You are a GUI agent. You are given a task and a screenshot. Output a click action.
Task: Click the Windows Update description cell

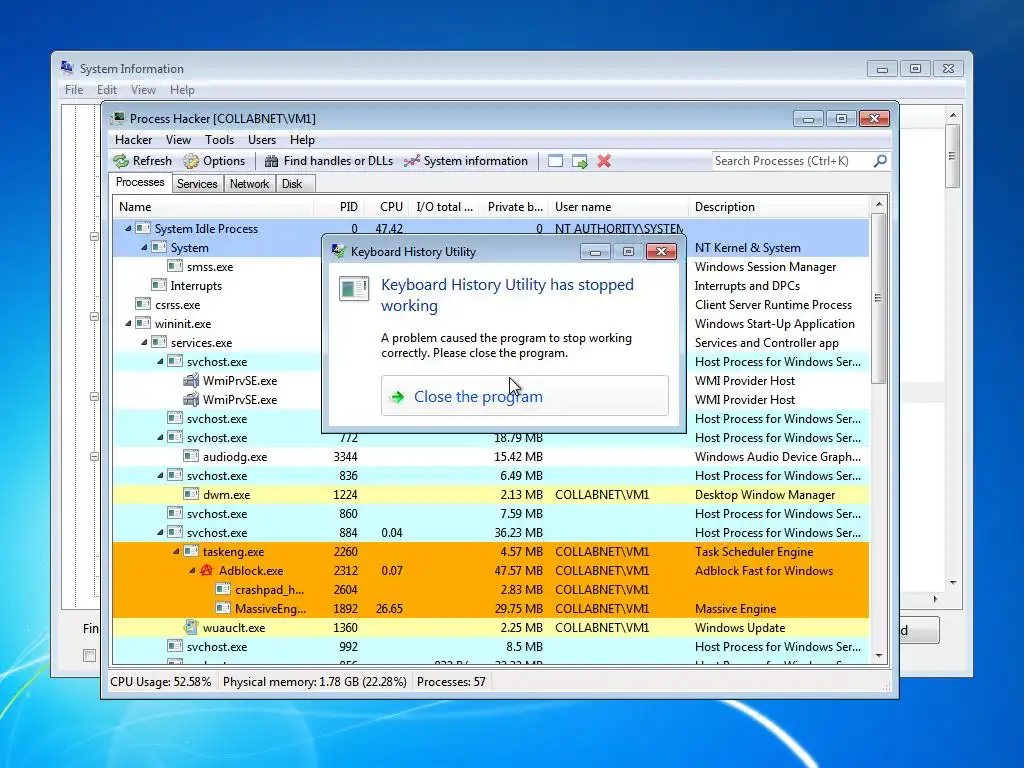(x=740, y=628)
